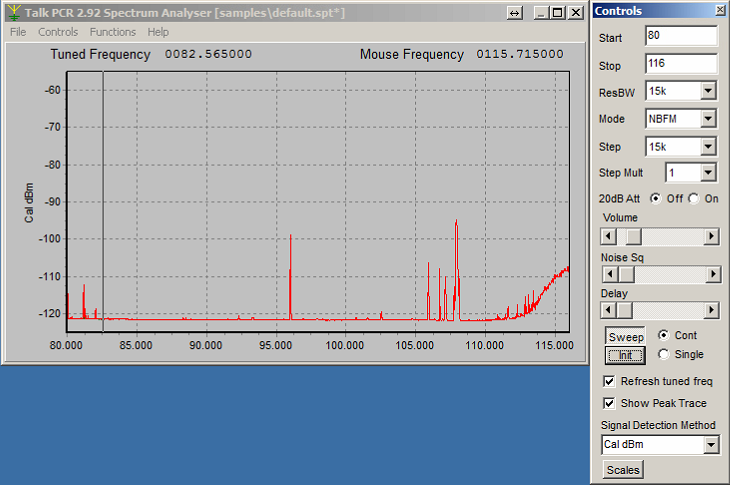Select 20dB Att On option

click(694, 199)
